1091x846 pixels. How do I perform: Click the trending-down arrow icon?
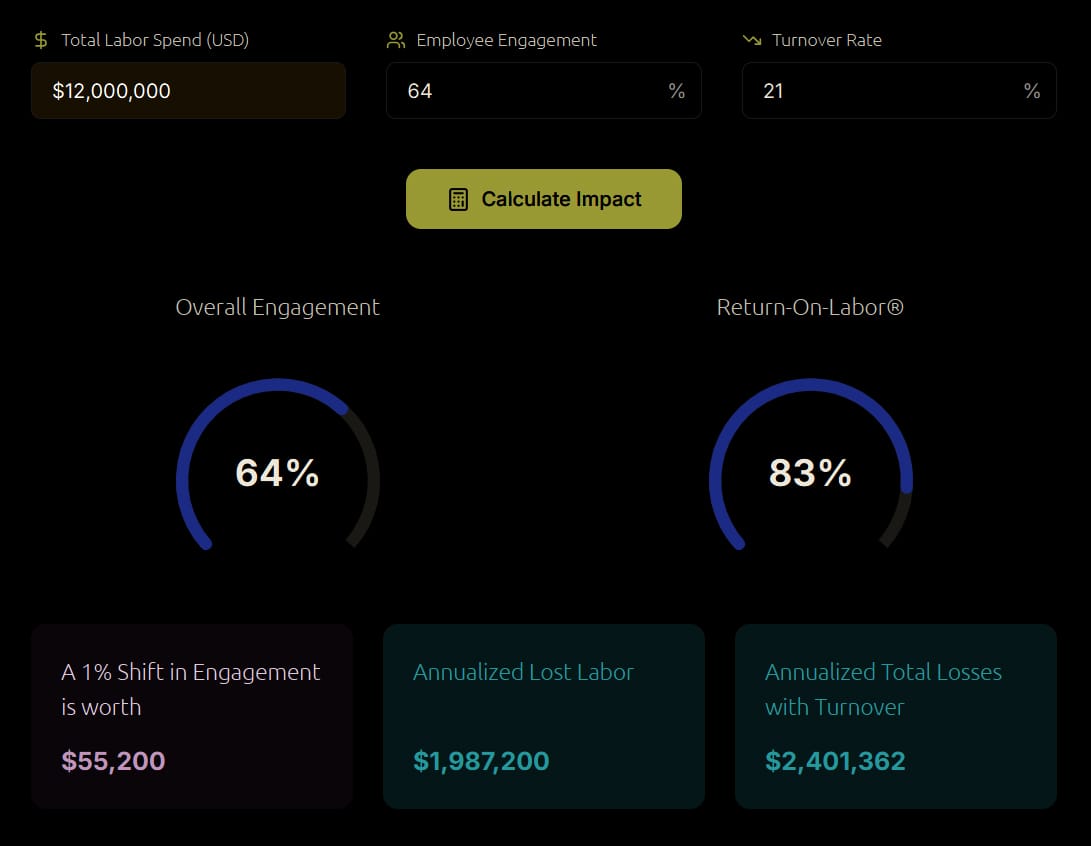click(x=752, y=40)
